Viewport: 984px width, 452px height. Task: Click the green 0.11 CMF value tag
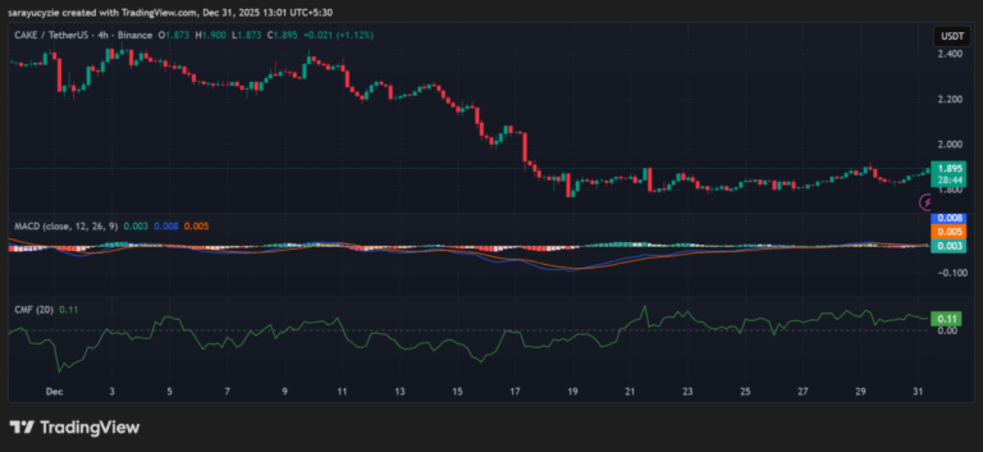(946, 319)
